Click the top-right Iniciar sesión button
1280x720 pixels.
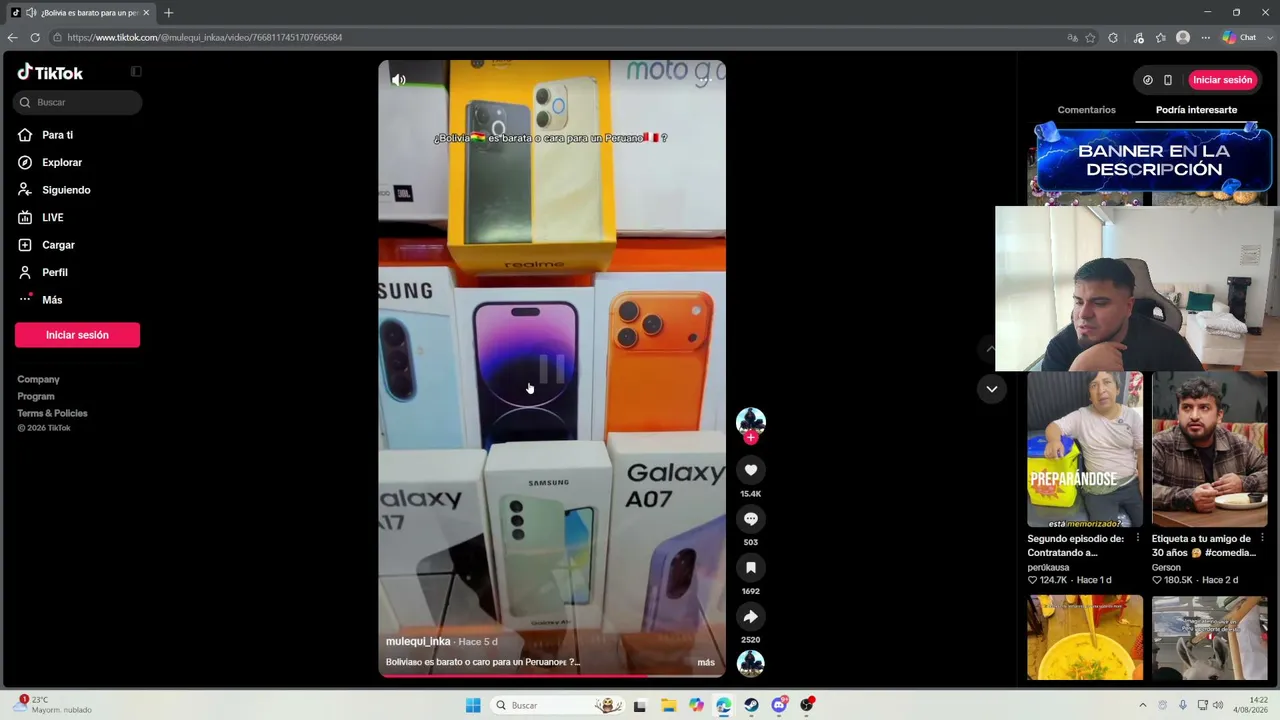click(x=1222, y=80)
